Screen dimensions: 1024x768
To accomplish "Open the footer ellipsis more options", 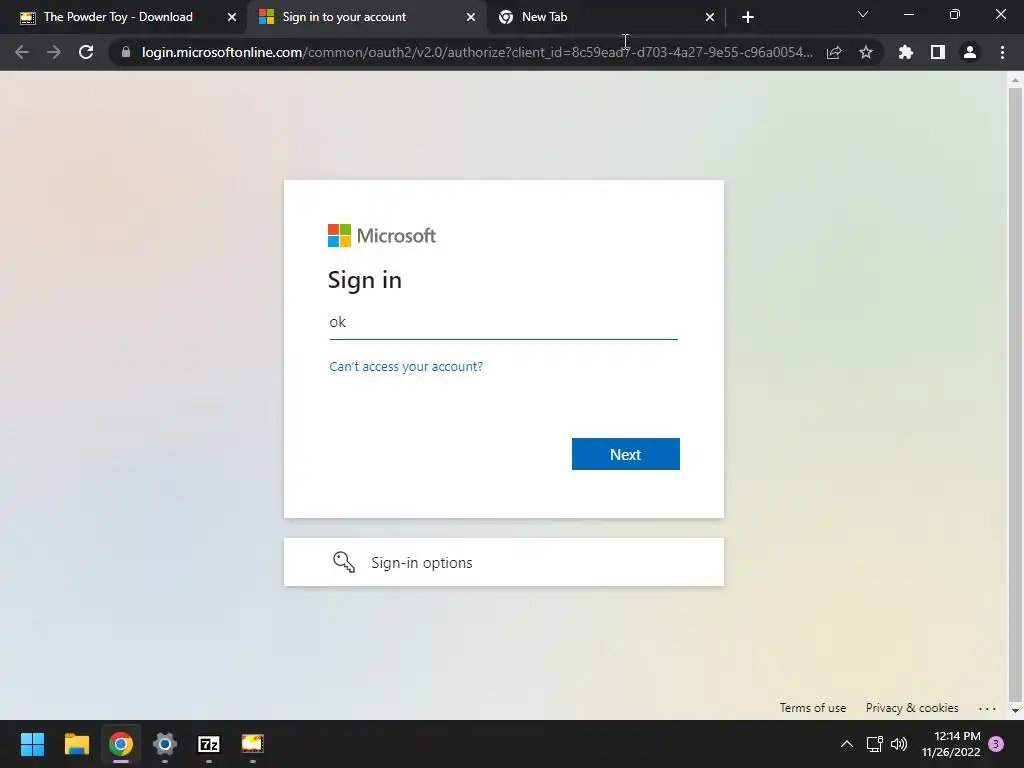I will pyautogui.click(x=987, y=708).
